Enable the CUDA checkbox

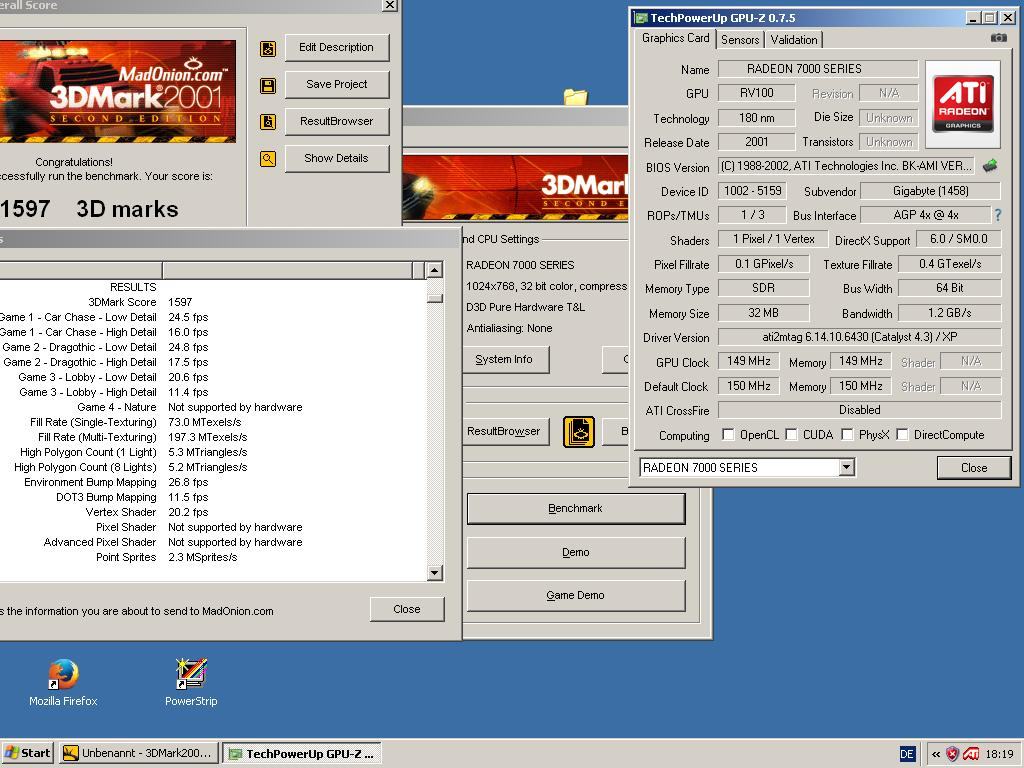point(791,435)
